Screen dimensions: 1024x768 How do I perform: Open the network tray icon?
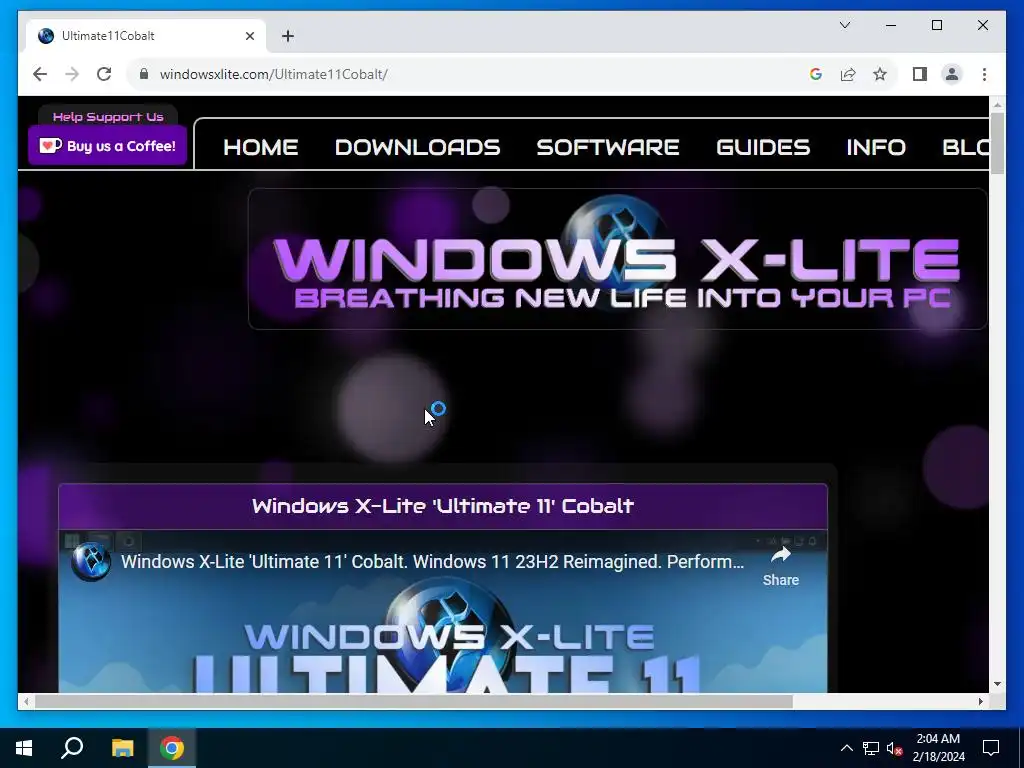(x=871, y=748)
